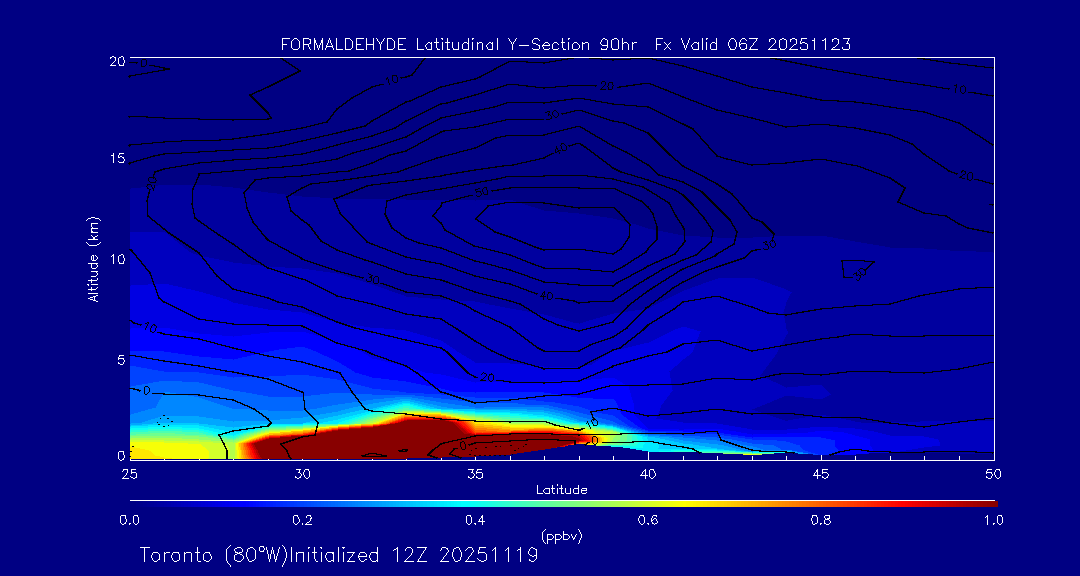The image size is (1080, 576).
Task: Select the 45 tick on the latitude axis
Action: pos(821,472)
